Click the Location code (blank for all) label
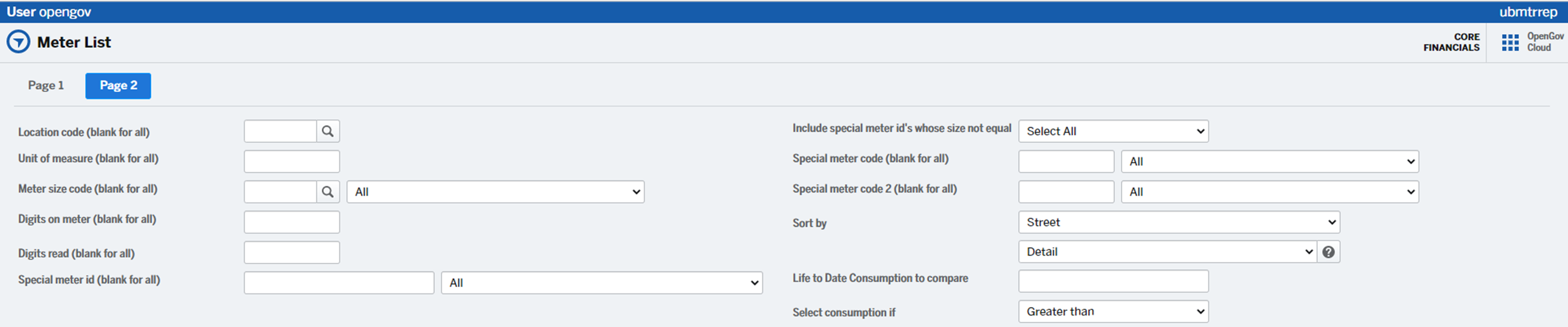Image resolution: width=1568 pixels, height=327 pixels. click(x=84, y=132)
